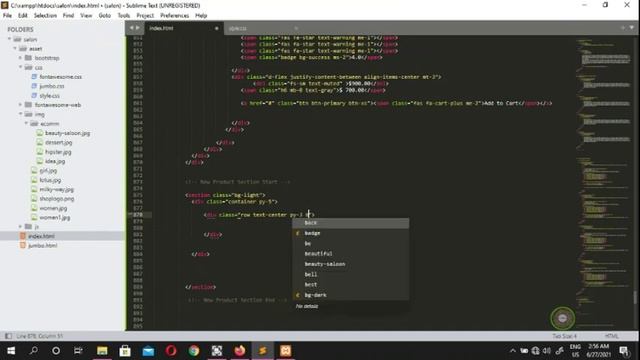Change Tab Size setting in status bar
This screenshot has height=360, width=640.
pos(564,336)
